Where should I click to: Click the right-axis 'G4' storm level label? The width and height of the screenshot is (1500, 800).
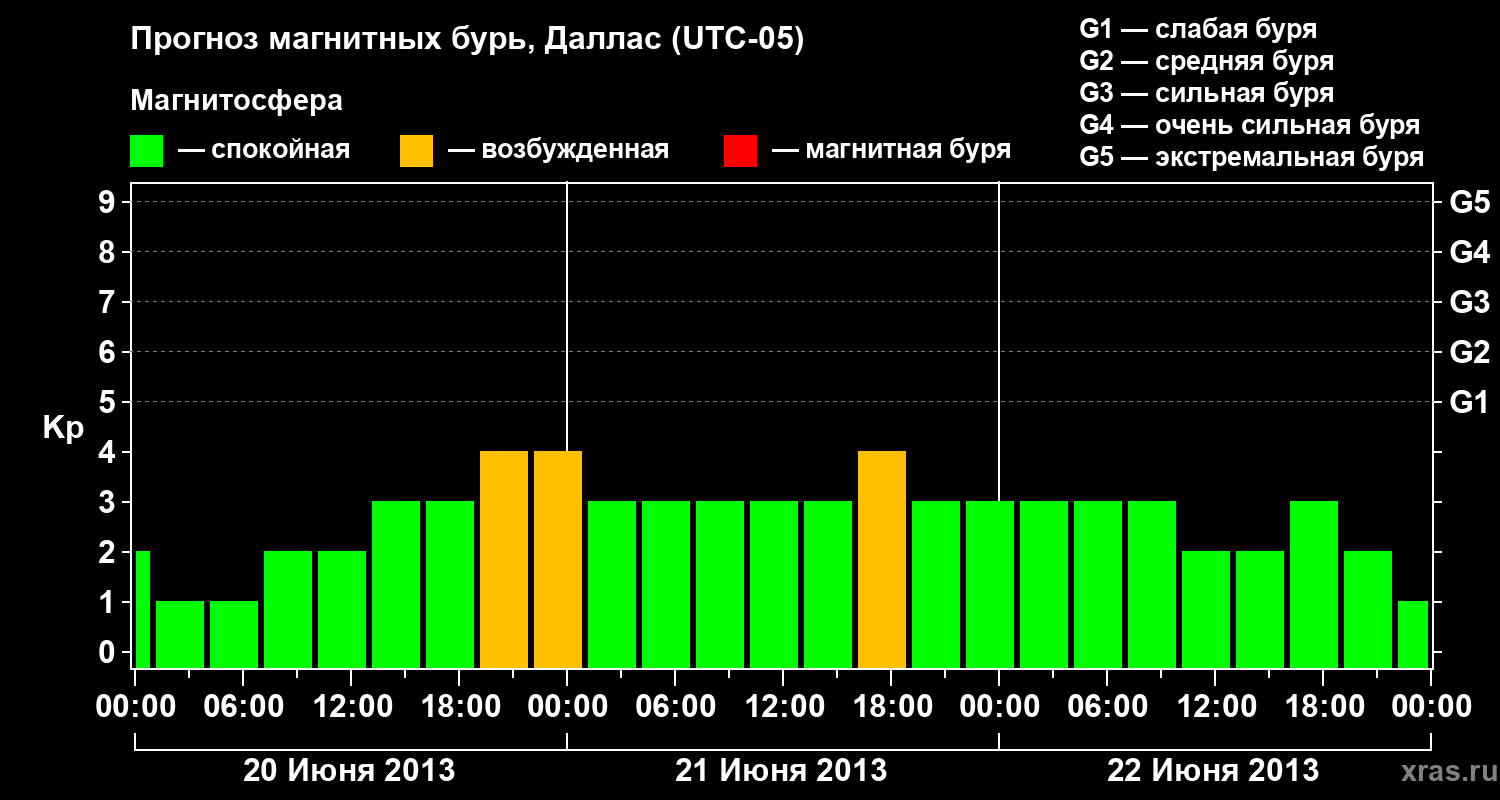click(1470, 252)
